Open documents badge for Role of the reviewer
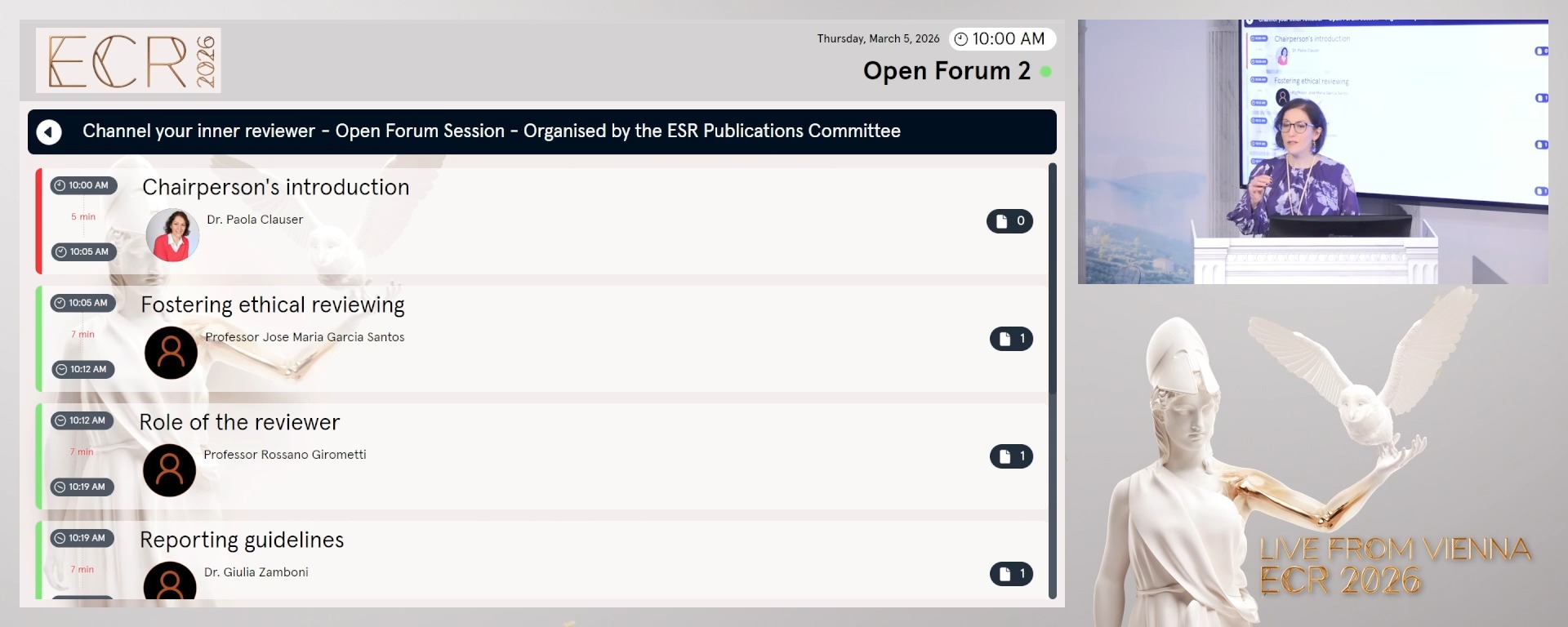Screen dimensions: 1568x627 (1011, 456)
